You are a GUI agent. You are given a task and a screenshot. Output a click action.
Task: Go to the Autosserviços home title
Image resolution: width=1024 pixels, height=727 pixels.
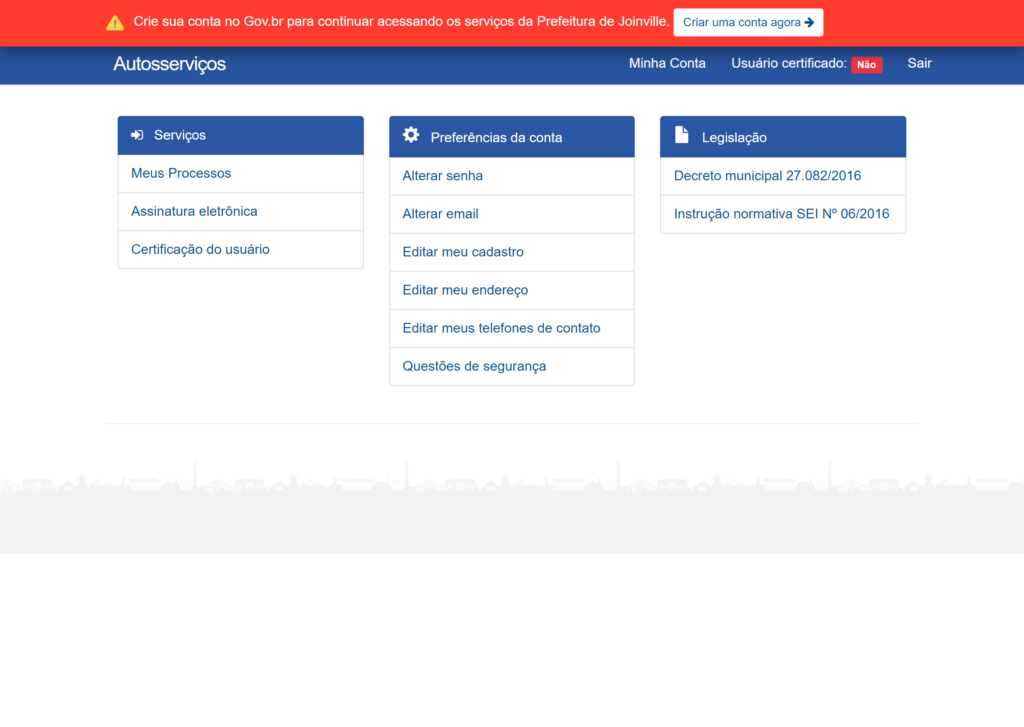[169, 64]
